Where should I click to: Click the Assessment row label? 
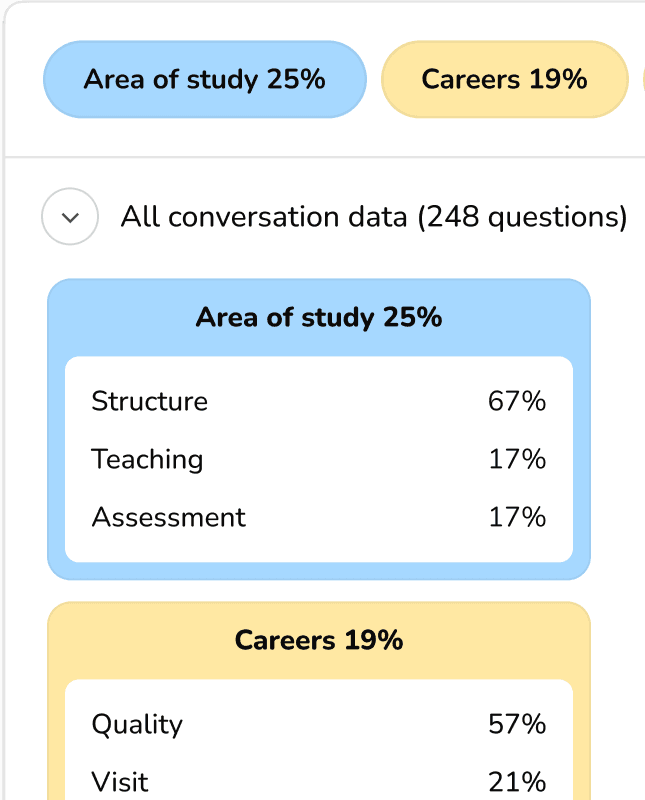[x=168, y=517]
